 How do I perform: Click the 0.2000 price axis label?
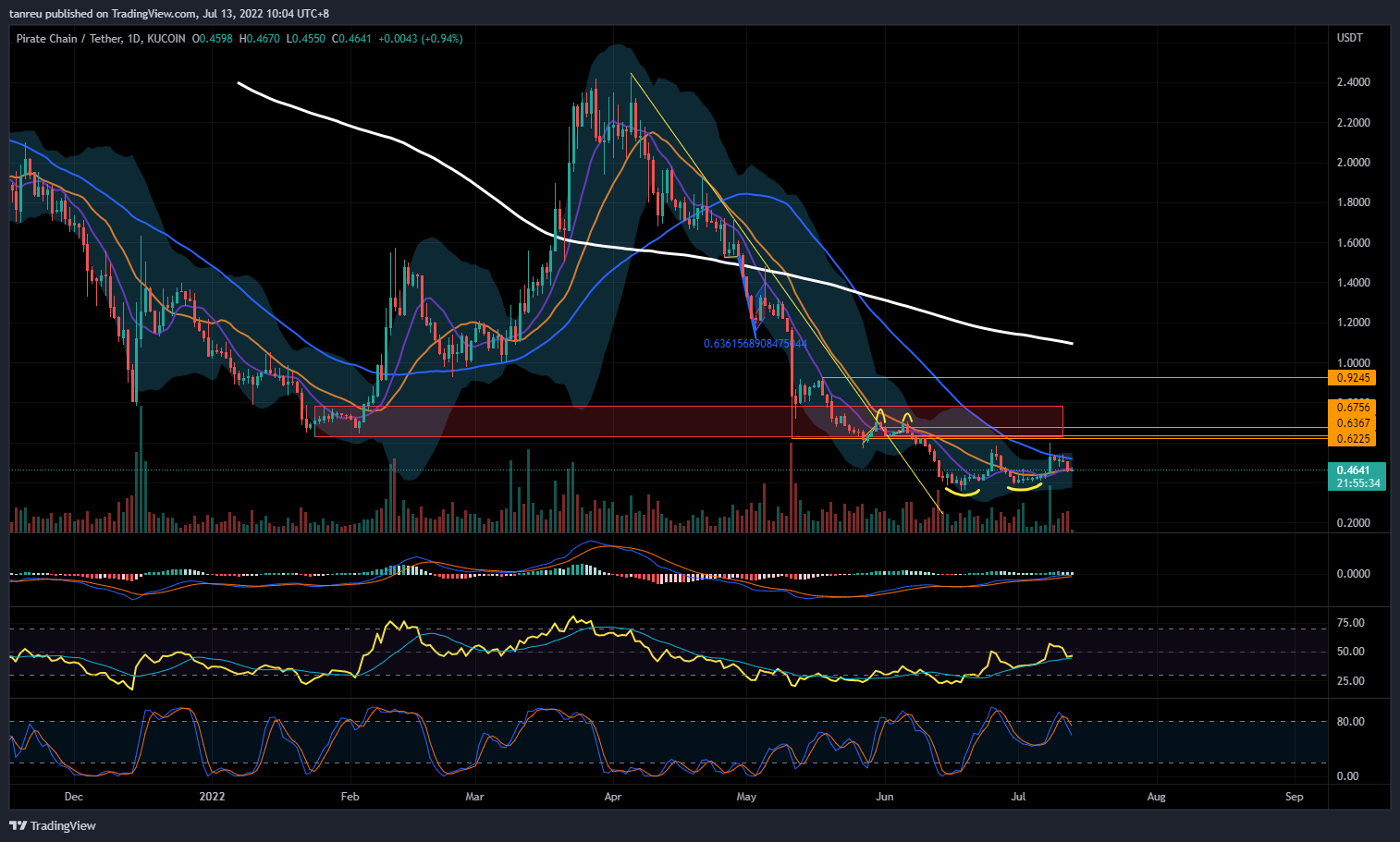pos(1354,523)
